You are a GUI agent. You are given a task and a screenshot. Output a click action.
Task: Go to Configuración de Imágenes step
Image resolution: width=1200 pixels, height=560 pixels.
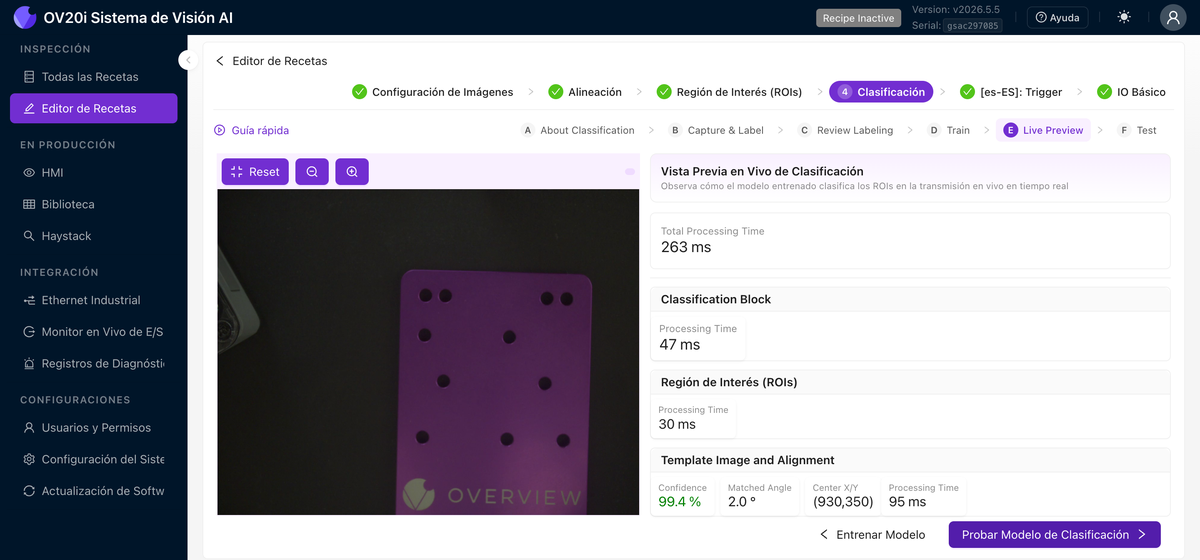433,92
